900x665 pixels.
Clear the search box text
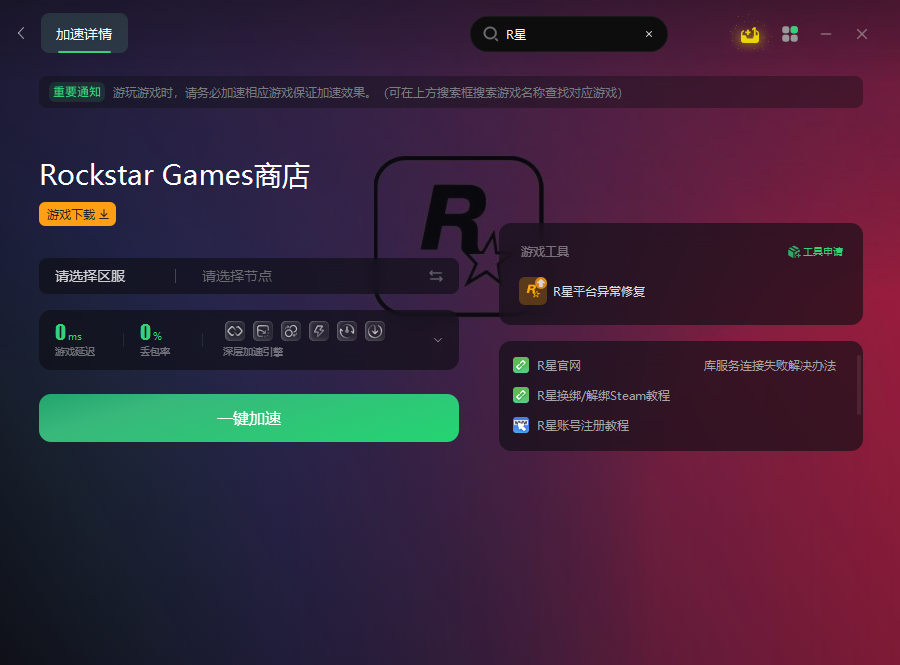tap(649, 34)
